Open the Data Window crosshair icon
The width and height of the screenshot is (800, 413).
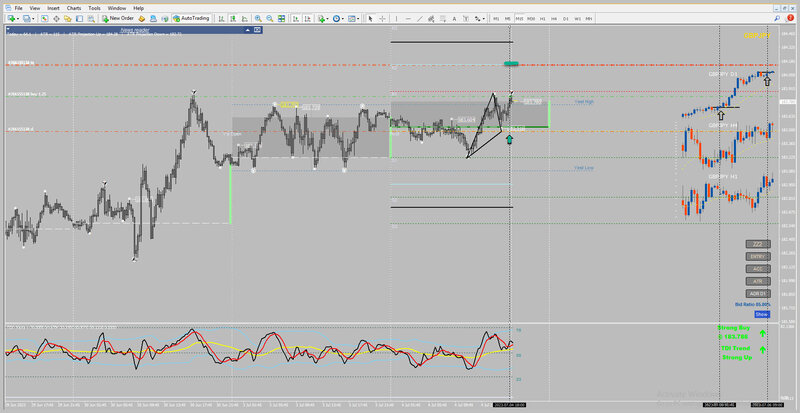click(x=56, y=18)
